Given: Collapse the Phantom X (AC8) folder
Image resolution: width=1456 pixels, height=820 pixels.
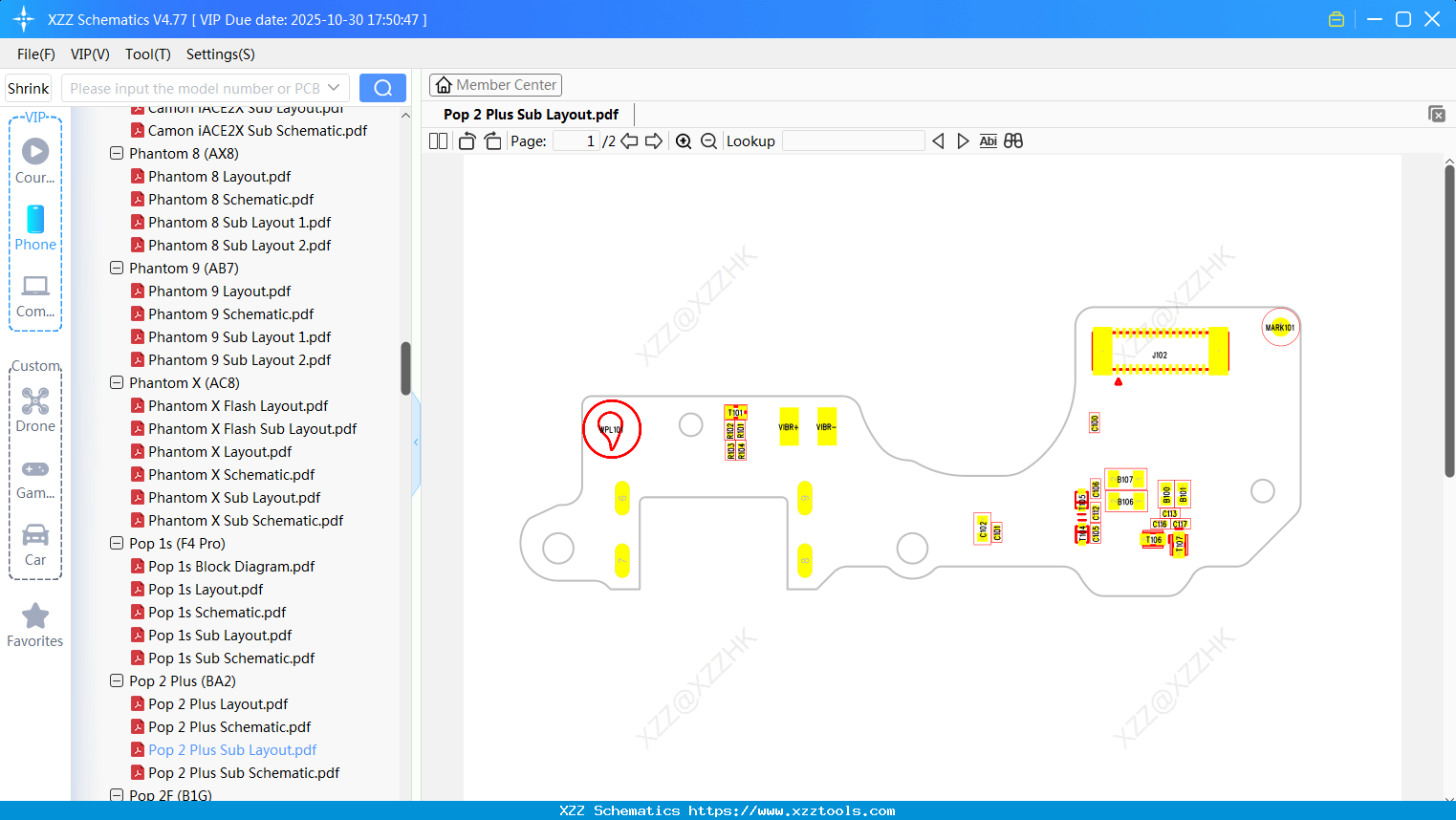Looking at the screenshot, I should (x=117, y=382).
